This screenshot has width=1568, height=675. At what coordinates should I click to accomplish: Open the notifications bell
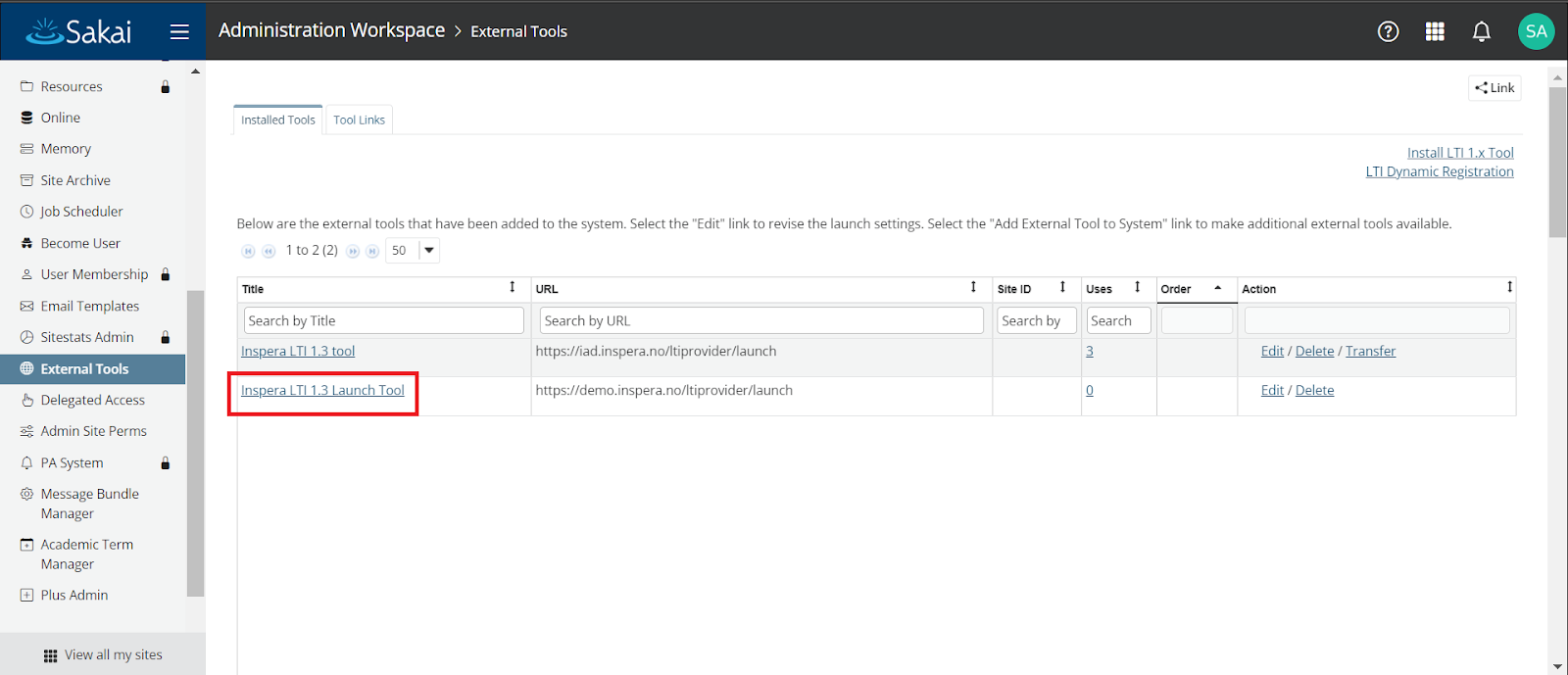coord(1482,31)
